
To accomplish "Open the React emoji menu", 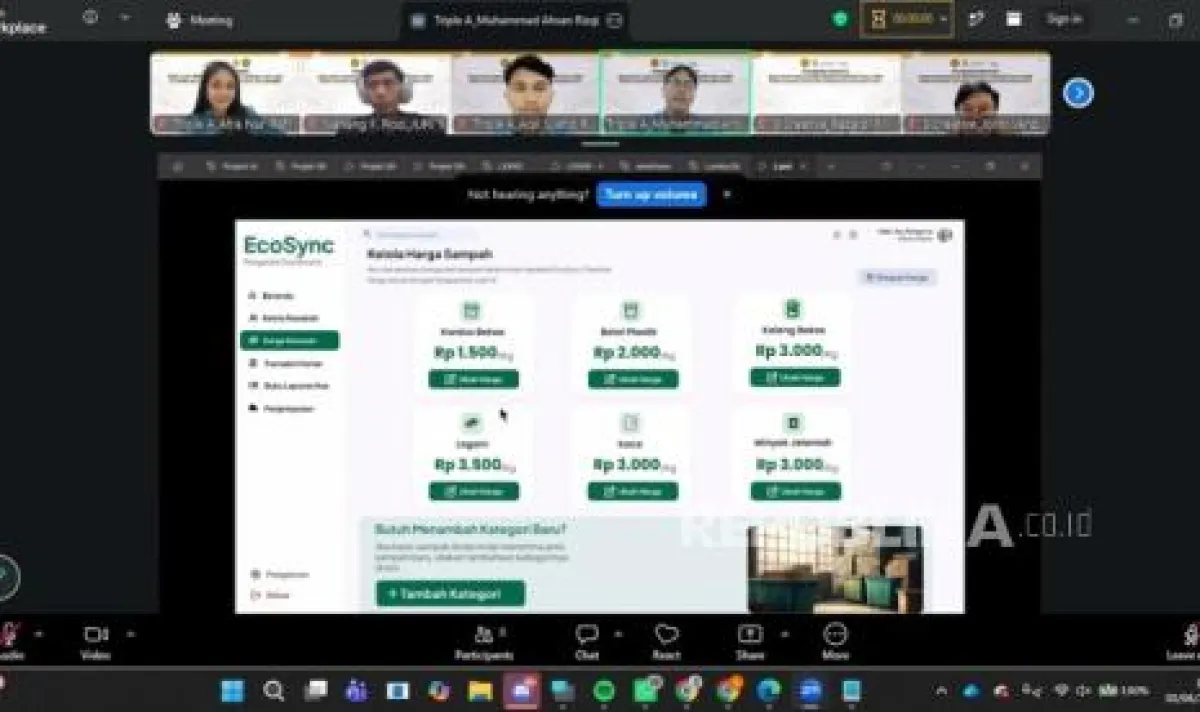I will pos(666,641).
